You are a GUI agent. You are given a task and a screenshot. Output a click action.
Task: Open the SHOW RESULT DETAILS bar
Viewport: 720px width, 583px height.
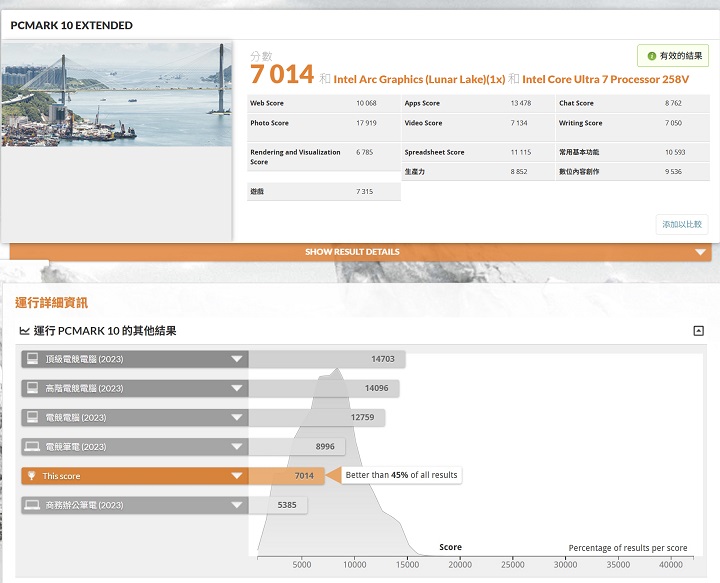[x=360, y=252]
